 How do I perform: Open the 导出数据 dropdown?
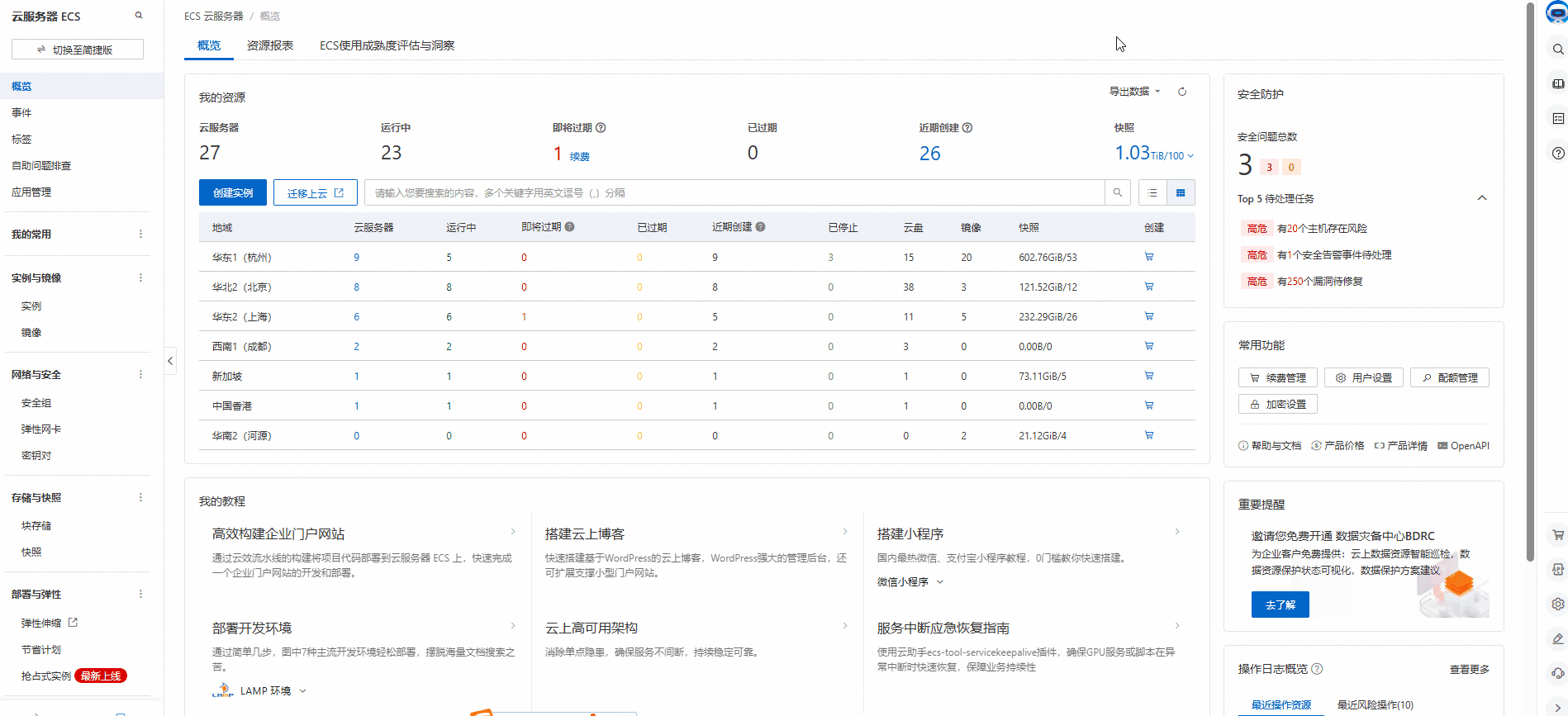coord(1134,92)
